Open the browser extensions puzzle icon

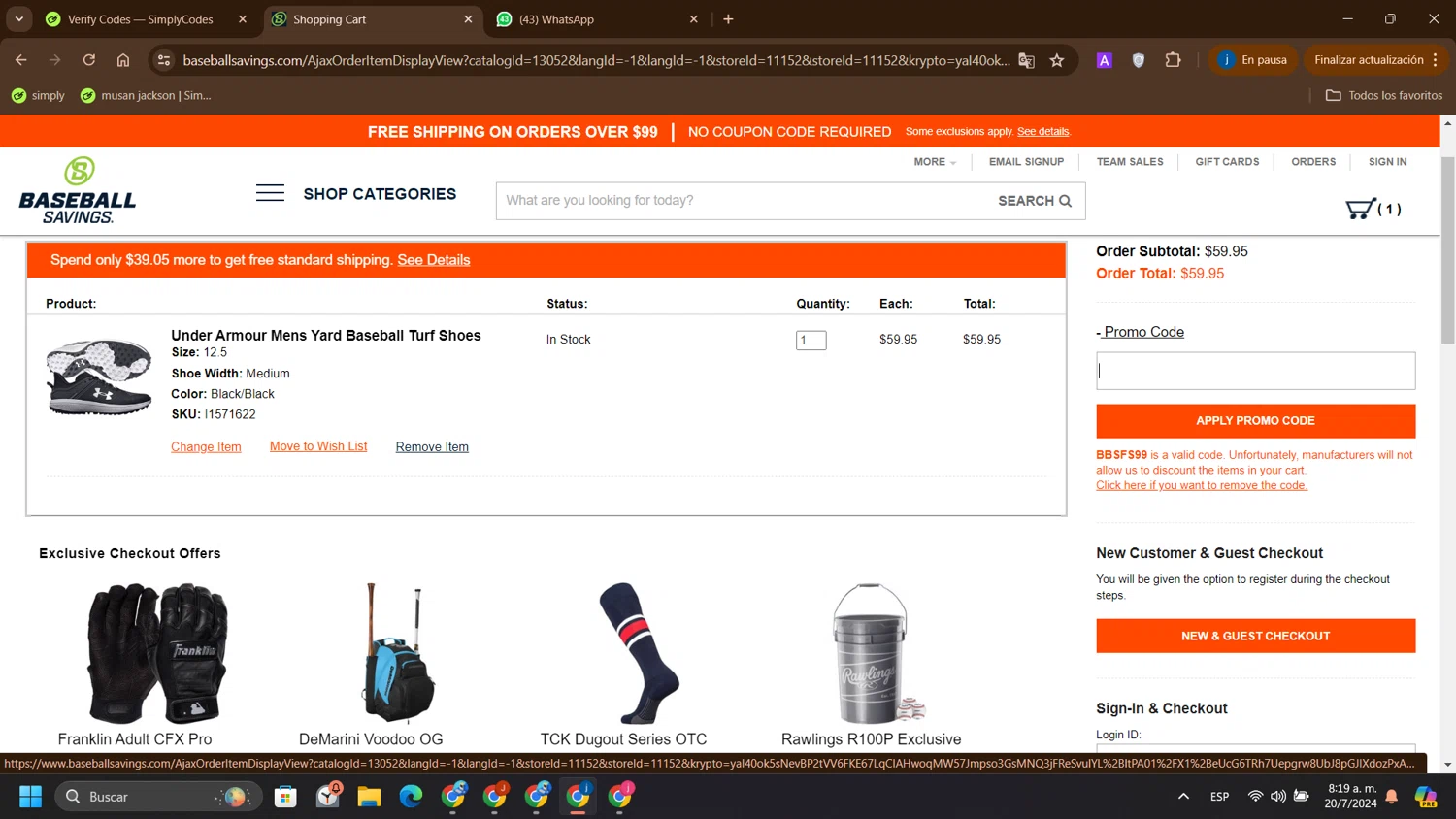pyautogui.click(x=1173, y=60)
